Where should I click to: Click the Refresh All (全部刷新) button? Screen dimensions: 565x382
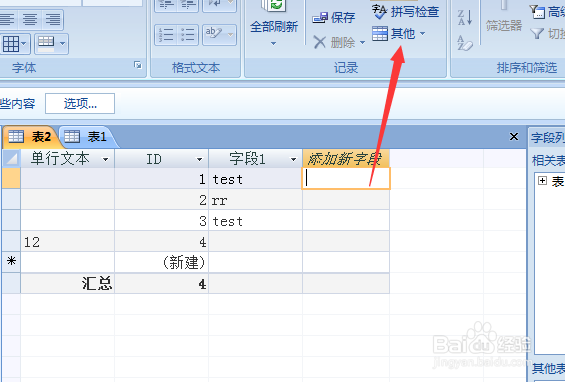274,18
